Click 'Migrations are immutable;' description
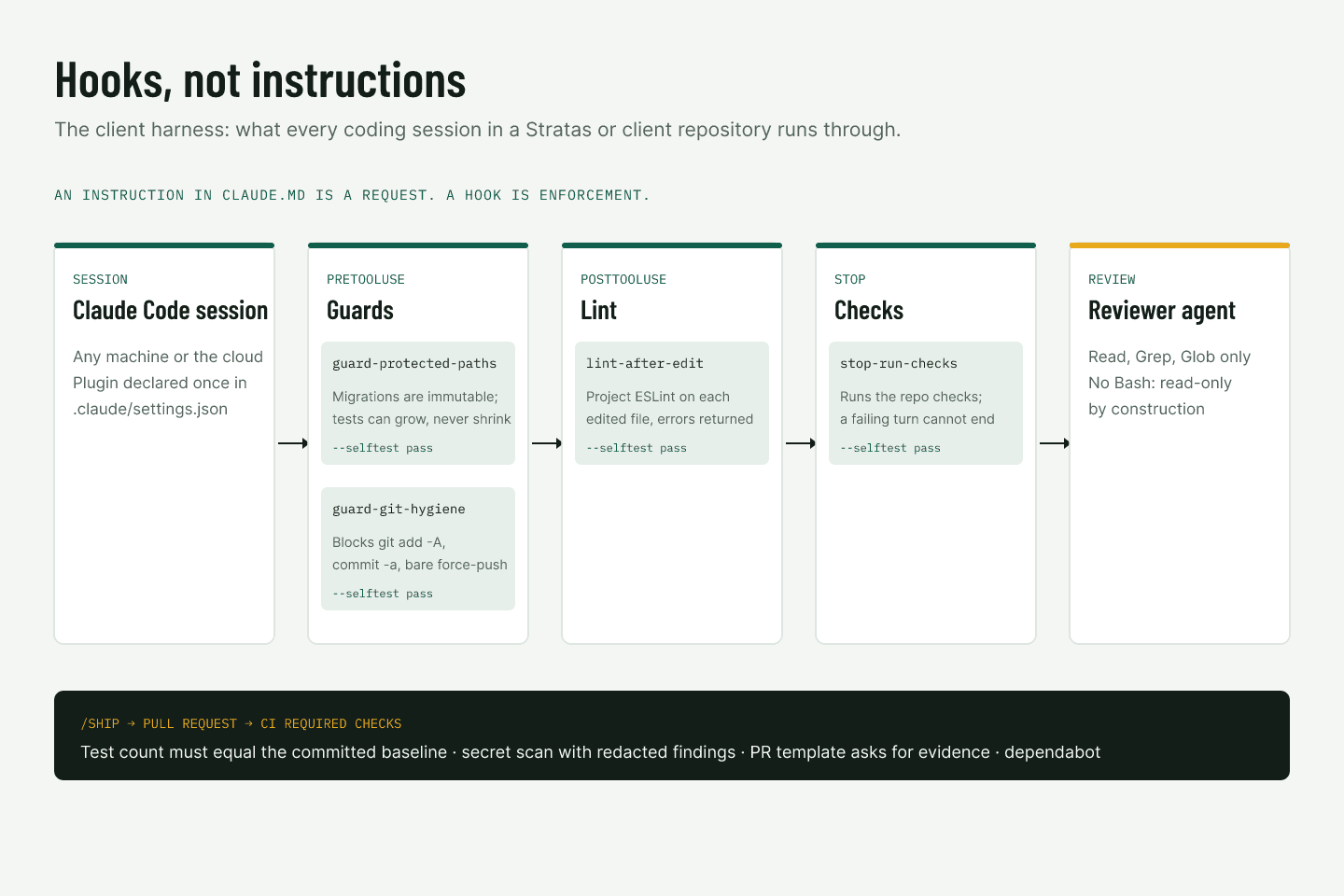Image resolution: width=1344 pixels, height=896 pixels. click(415, 397)
